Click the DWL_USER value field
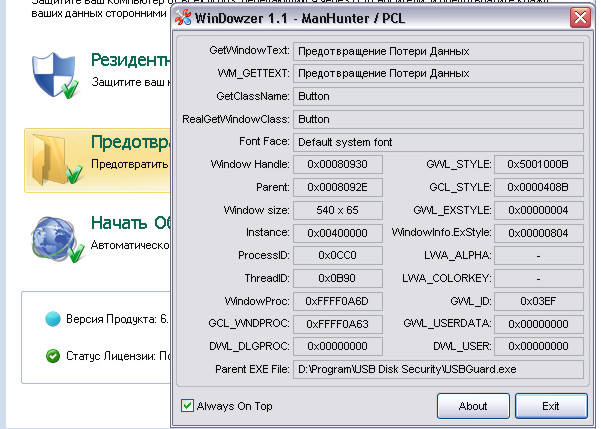This screenshot has height=429, width=601. coord(539,346)
